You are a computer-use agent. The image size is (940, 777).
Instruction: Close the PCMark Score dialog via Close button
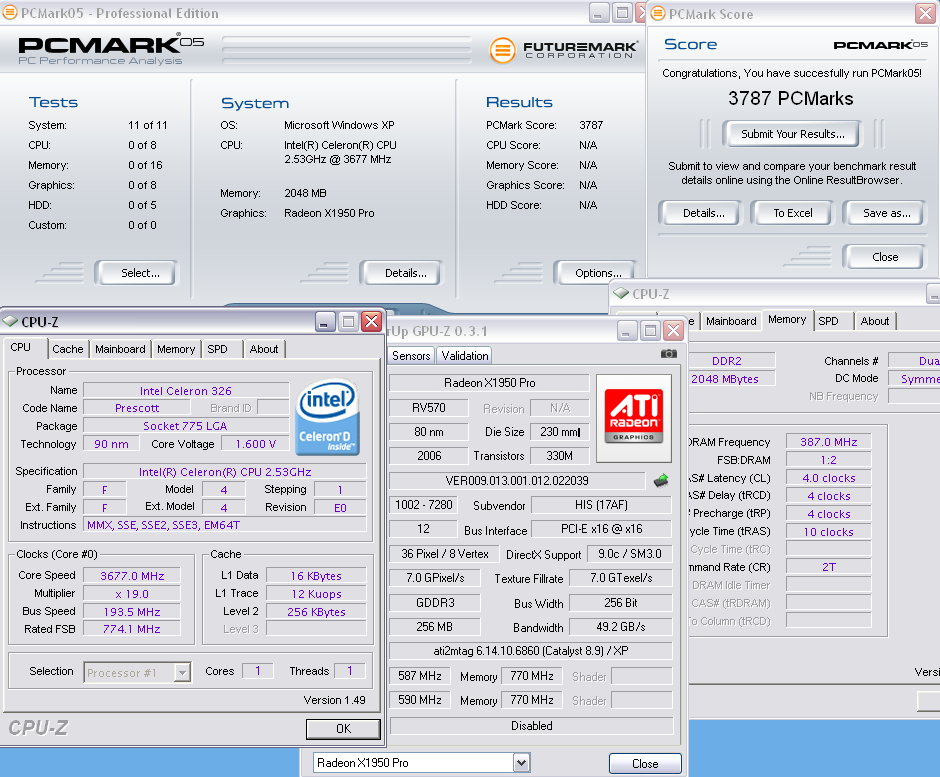tap(885, 257)
